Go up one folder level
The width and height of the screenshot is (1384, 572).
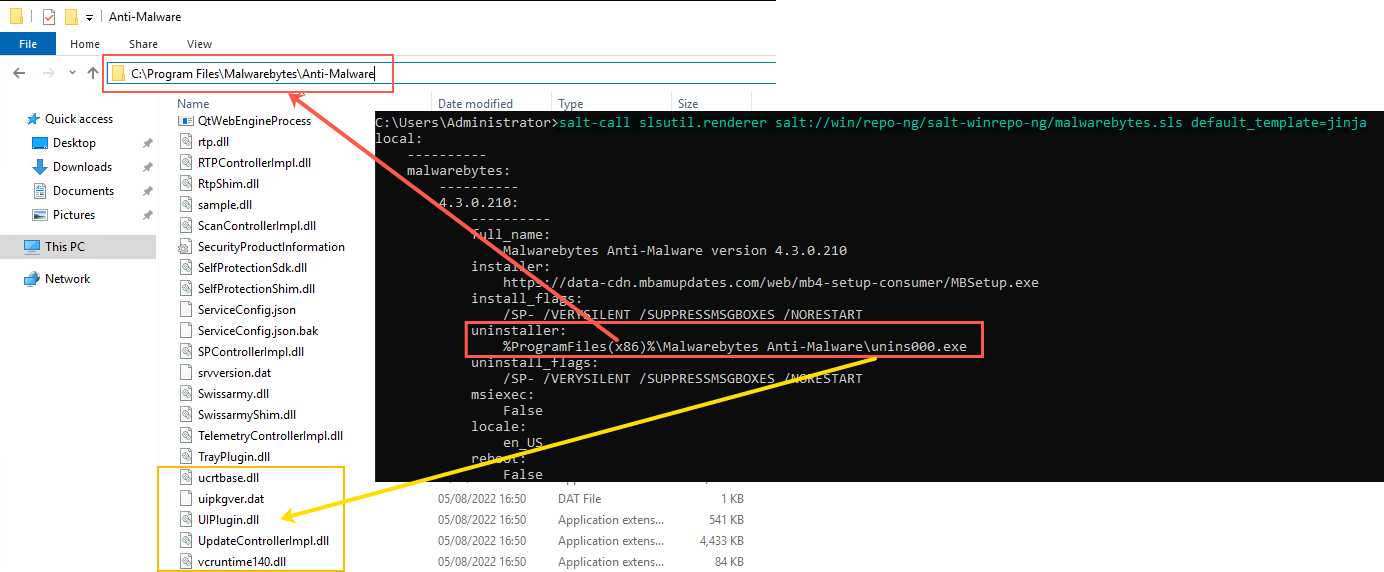pyautogui.click(x=93, y=73)
